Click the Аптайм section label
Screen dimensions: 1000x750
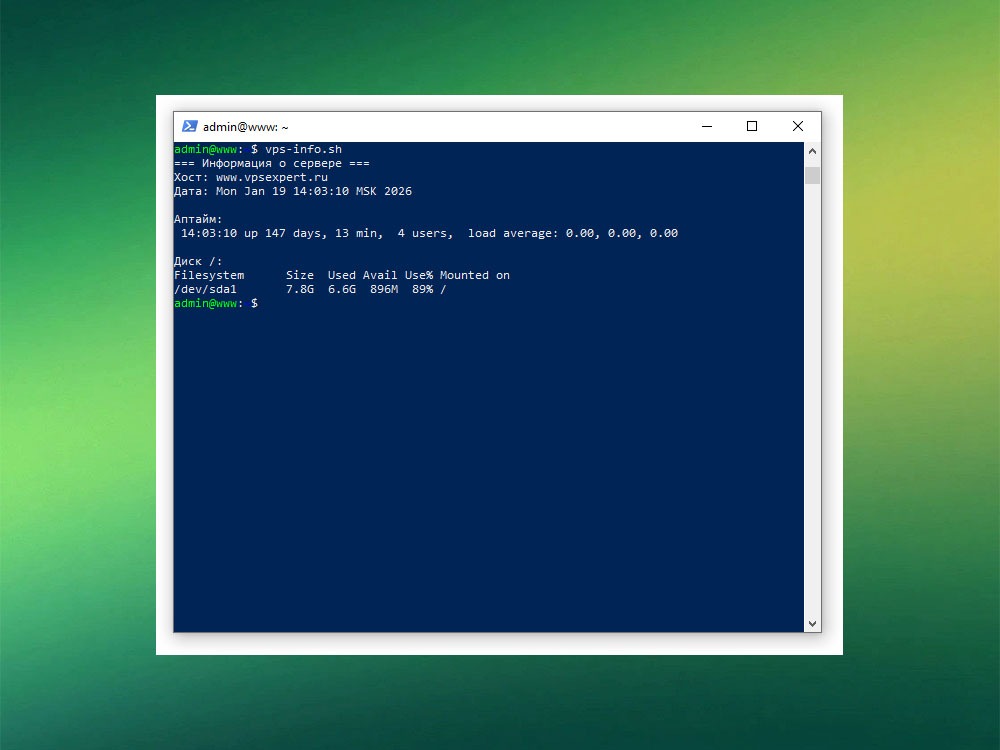coord(196,218)
